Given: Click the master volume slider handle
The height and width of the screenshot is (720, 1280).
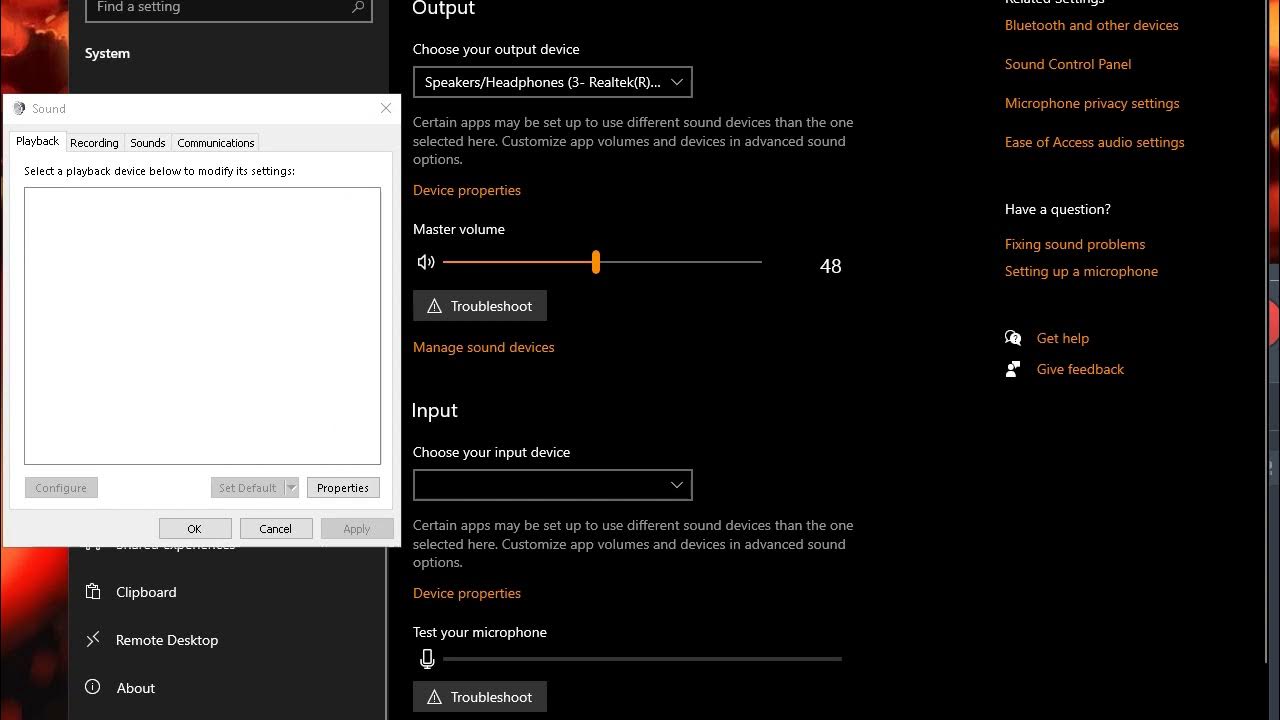Looking at the screenshot, I should point(596,262).
